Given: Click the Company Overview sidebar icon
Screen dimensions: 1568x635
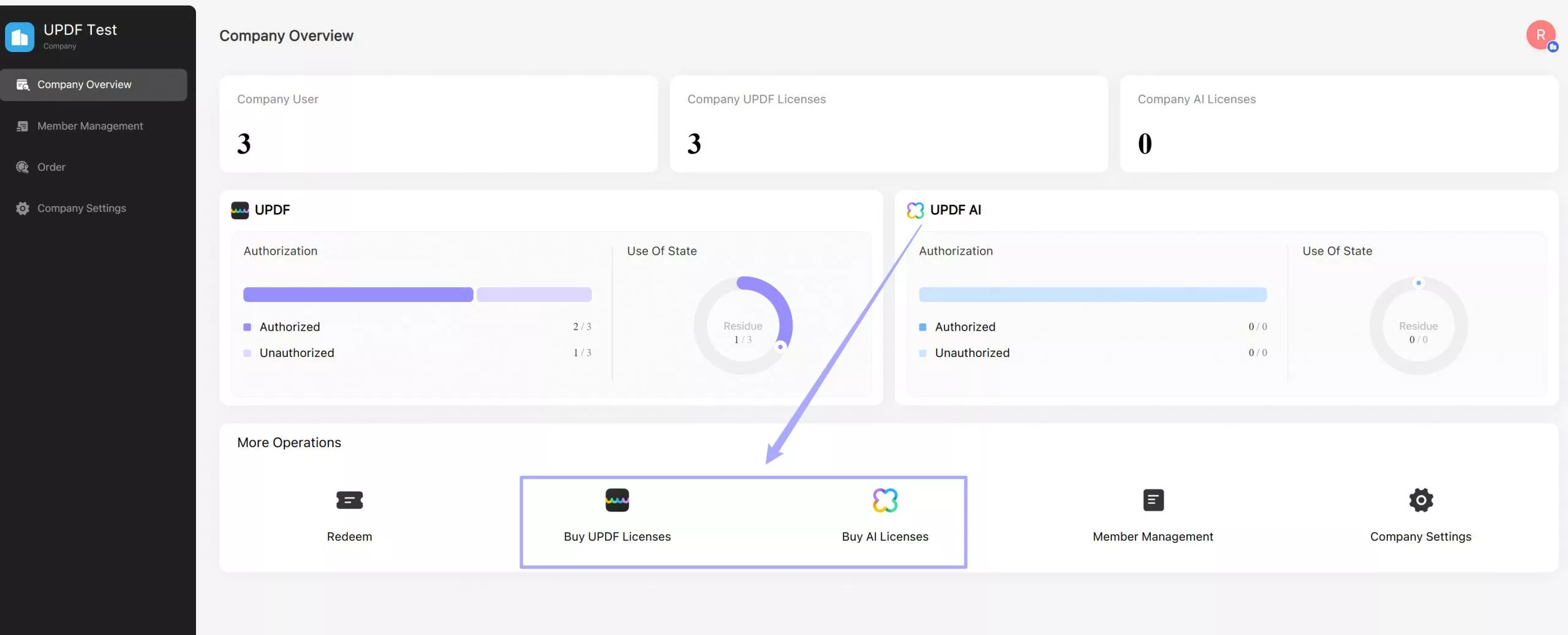Looking at the screenshot, I should pos(23,85).
